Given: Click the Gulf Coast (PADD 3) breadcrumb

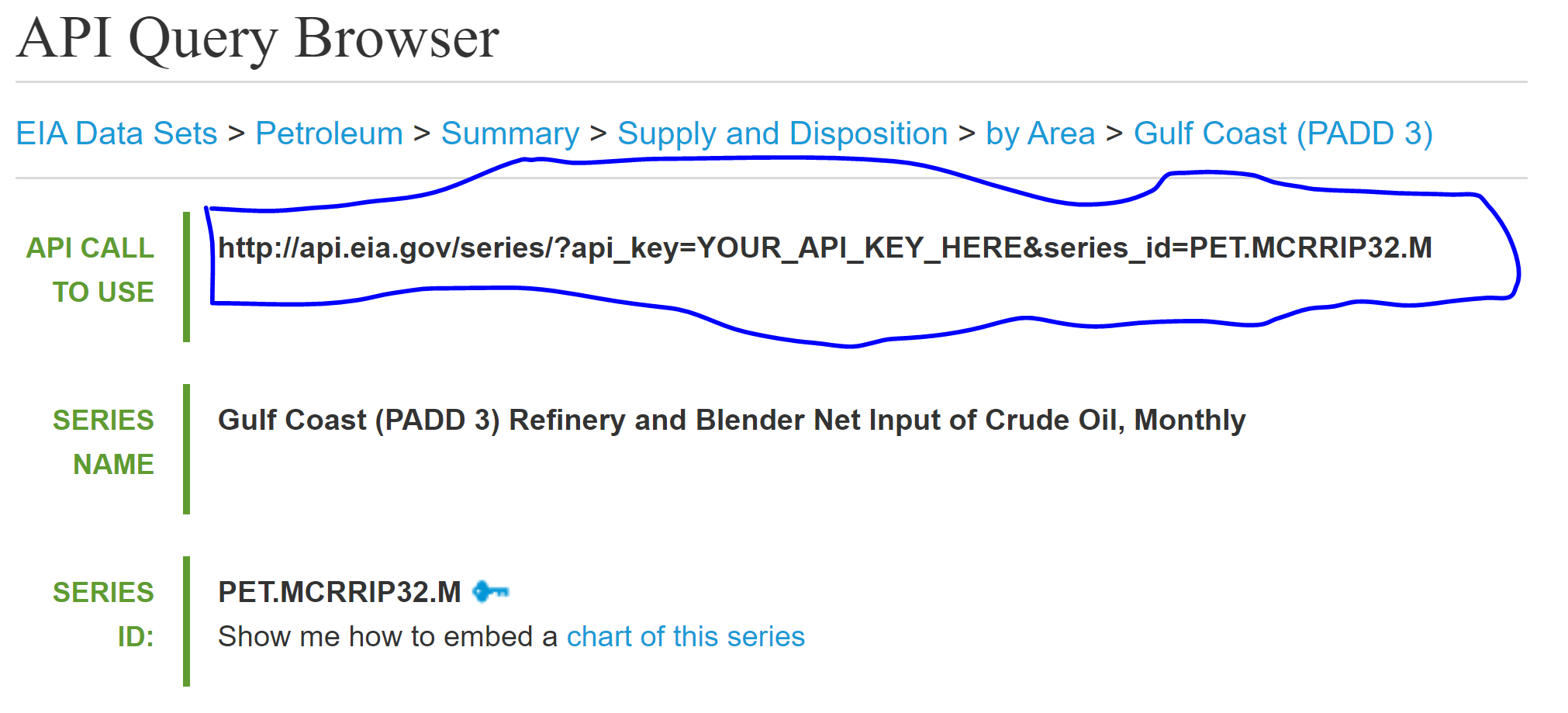Looking at the screenshot, I should point(1283,133).
